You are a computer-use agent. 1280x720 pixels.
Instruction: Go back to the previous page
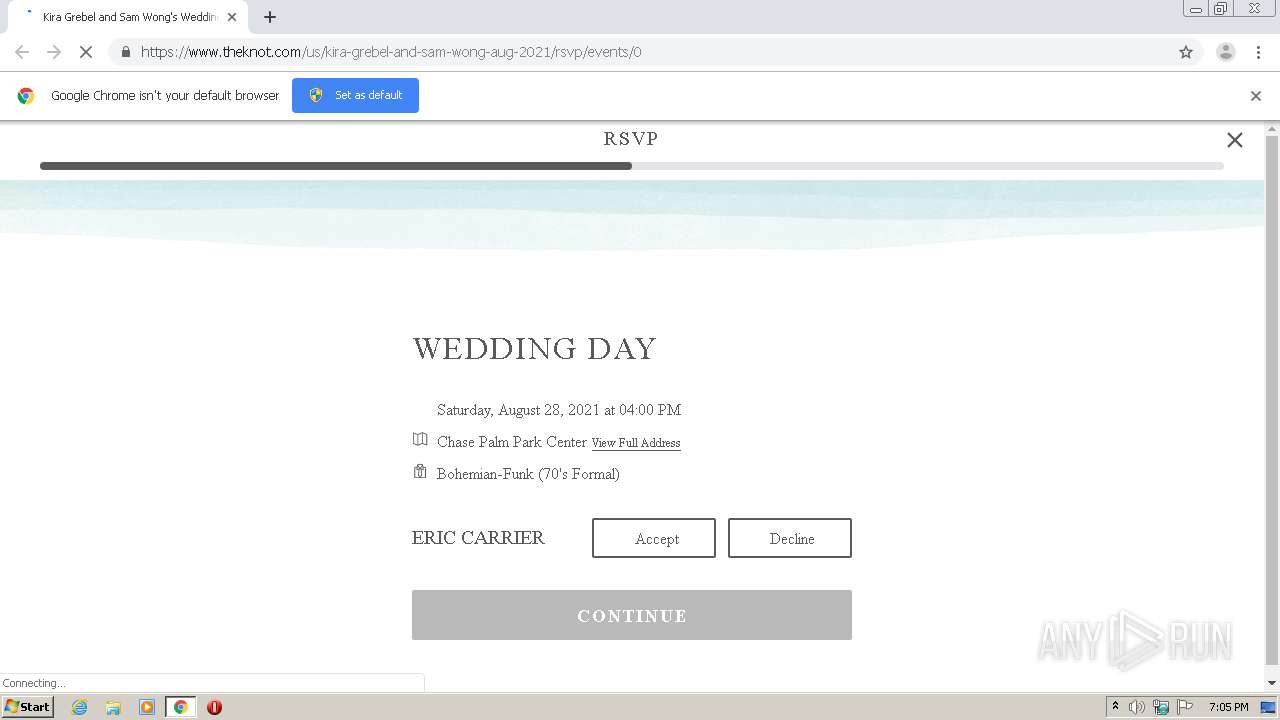pos(22,52)
